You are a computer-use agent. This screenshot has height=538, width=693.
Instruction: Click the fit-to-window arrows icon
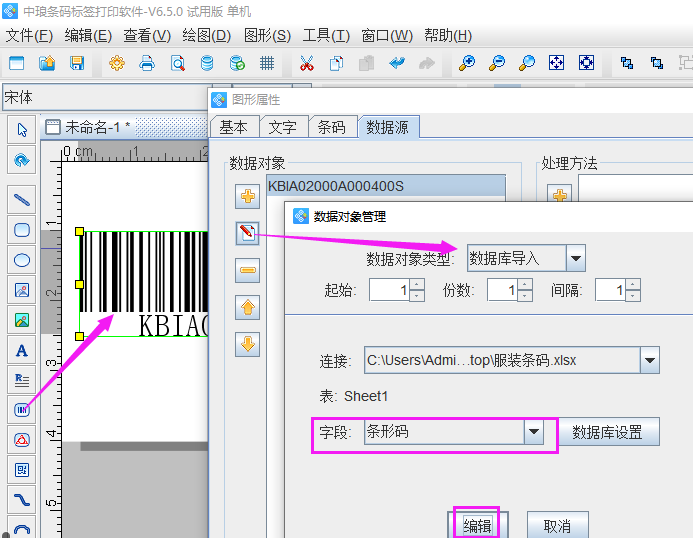tap(556, 63)
